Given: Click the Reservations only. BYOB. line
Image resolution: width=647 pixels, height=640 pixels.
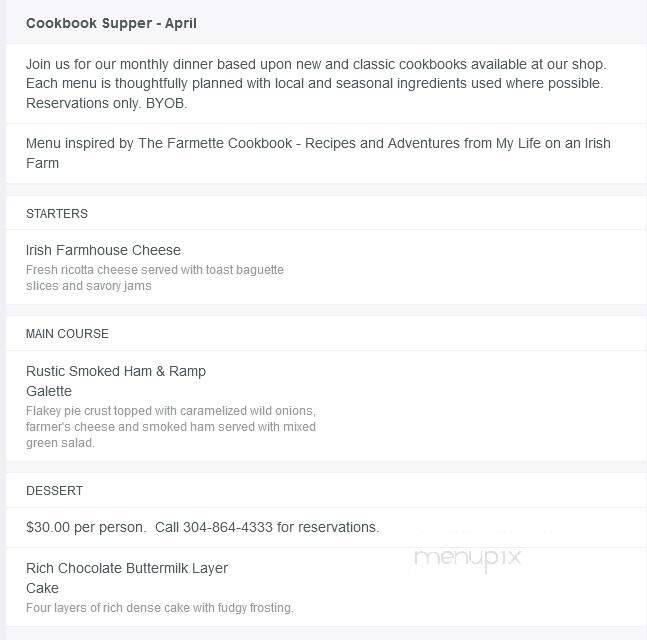Looking at the screenshot, I should click(106, 103).
